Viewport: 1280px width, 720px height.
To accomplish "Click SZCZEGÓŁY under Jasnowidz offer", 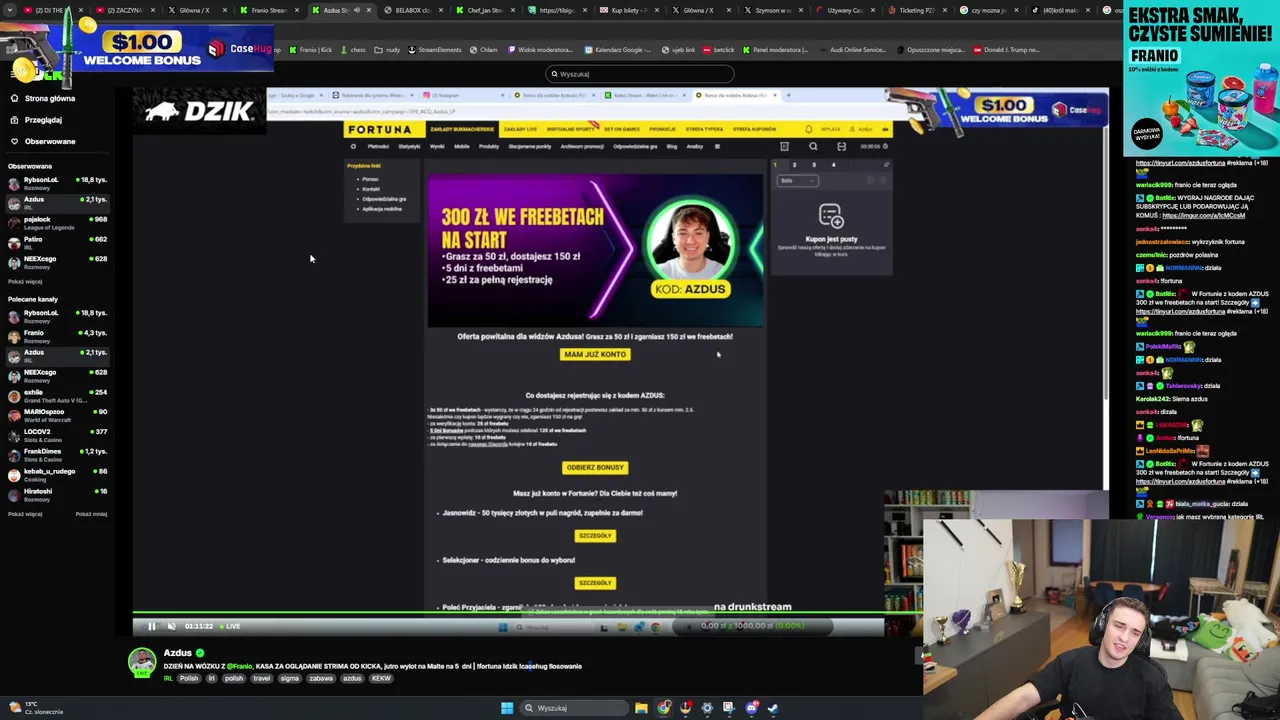I will (x=595, y=535).
